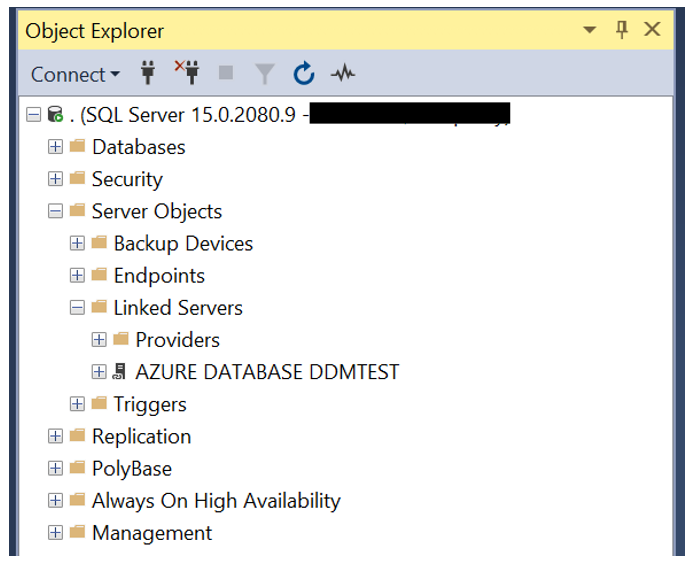Open the Object Explorer window position dropdown arrow
The image size is (690, 564).
(x=590, y=30)
